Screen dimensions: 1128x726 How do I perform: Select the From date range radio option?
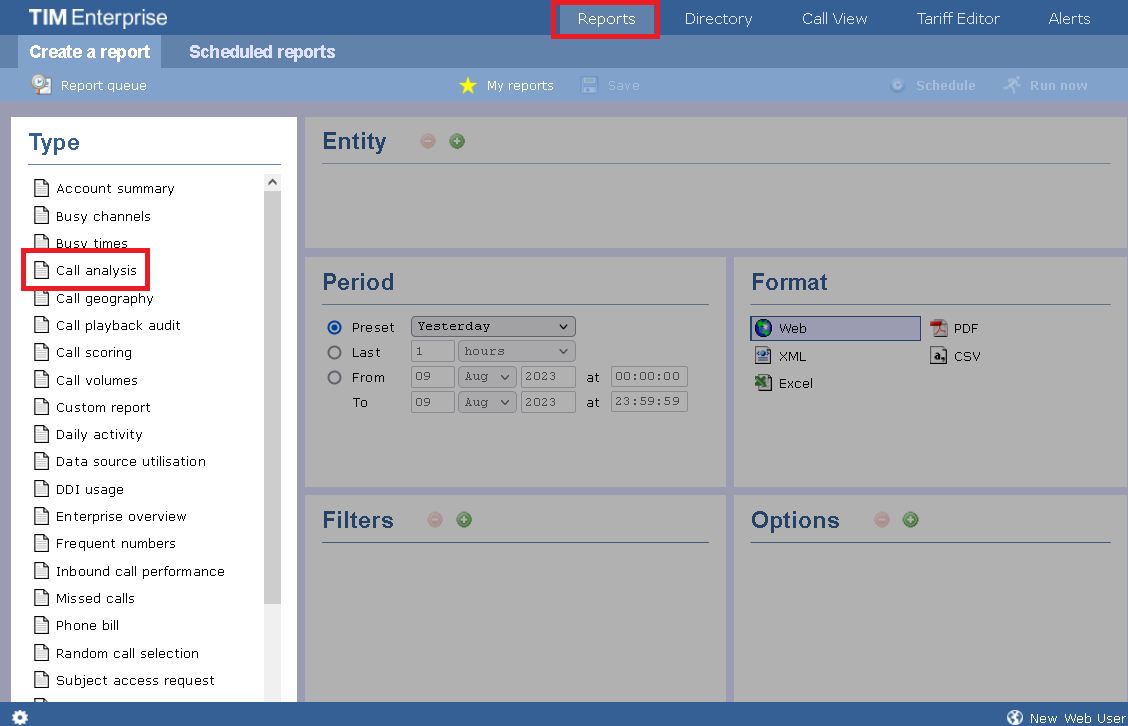point(334,377)
